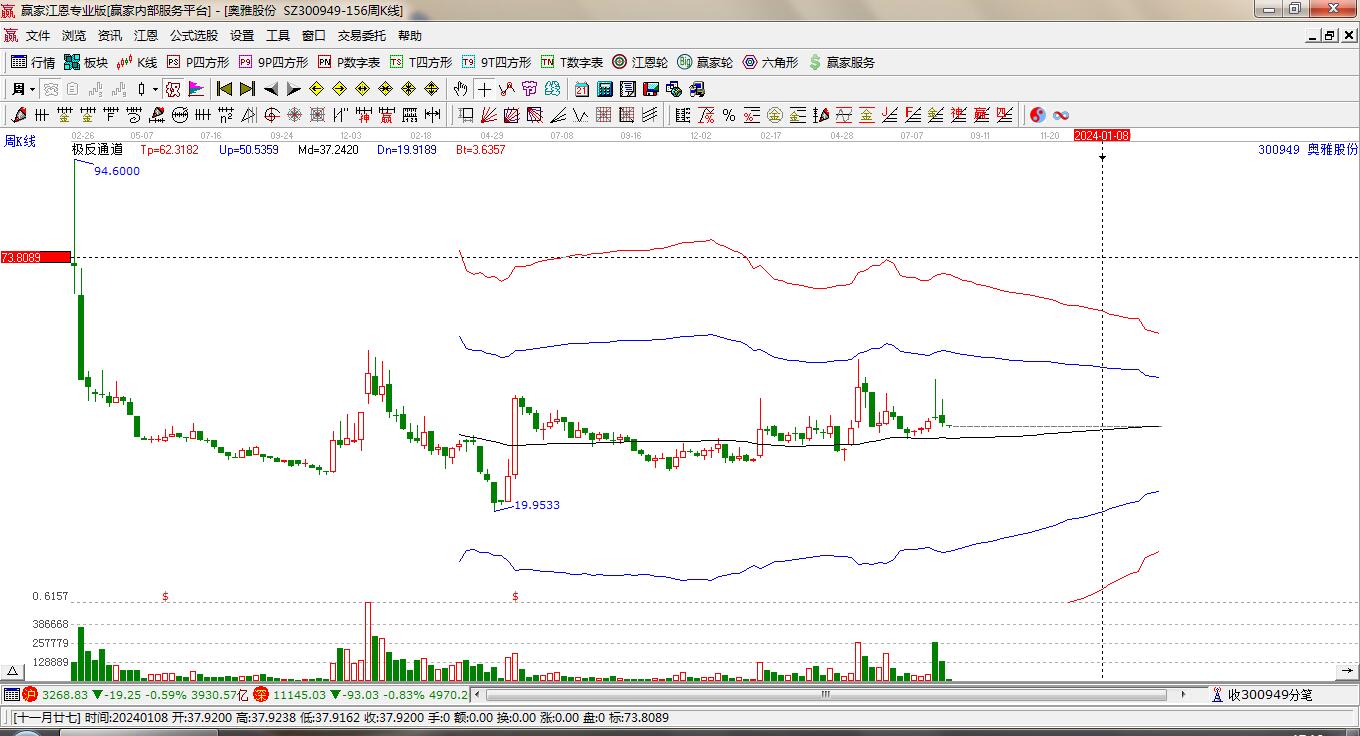
Task: Open the 行情 quotes view
Action: (x=33, y=62)
